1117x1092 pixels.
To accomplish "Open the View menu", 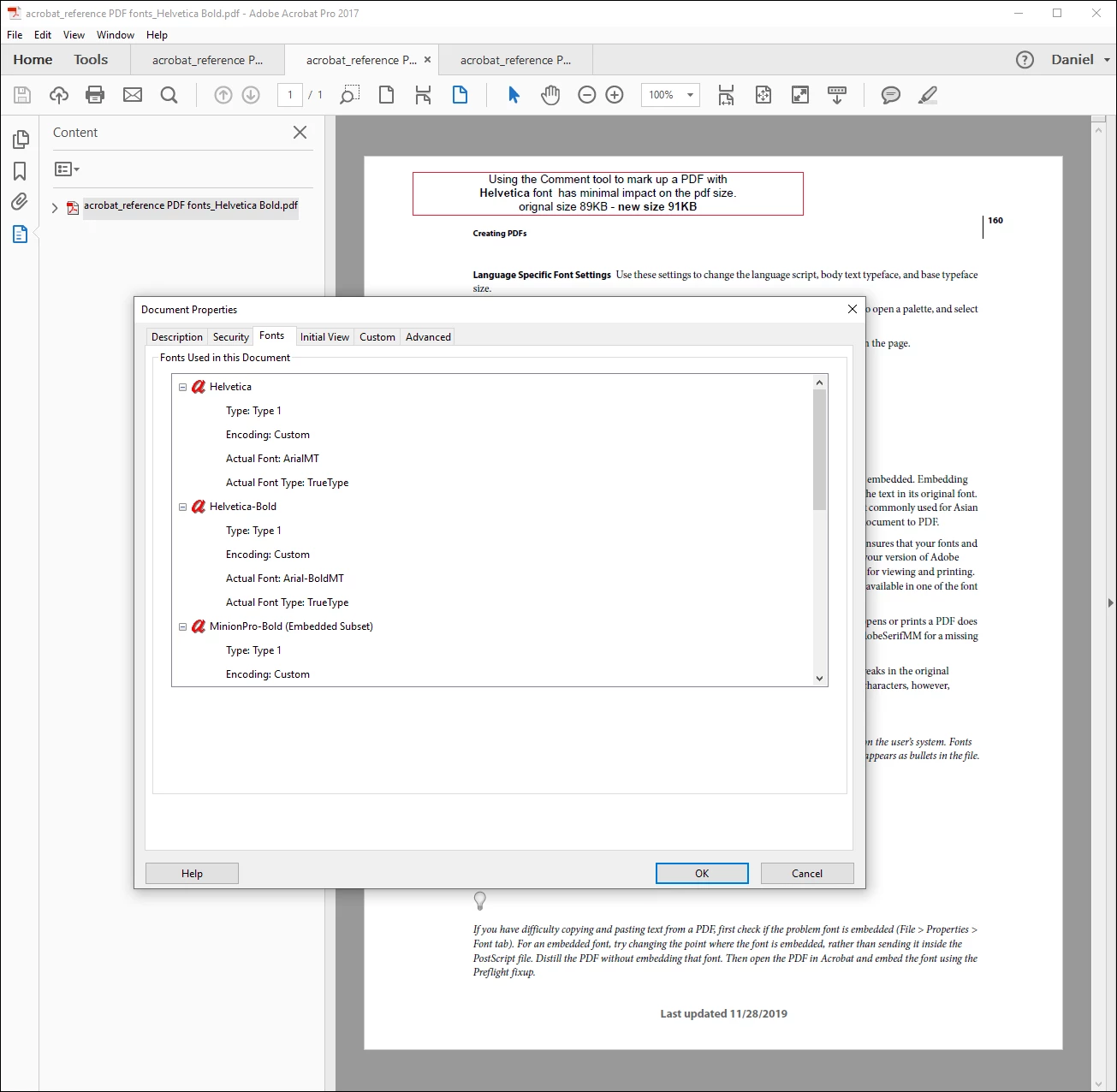I will (x=74, y=35).
